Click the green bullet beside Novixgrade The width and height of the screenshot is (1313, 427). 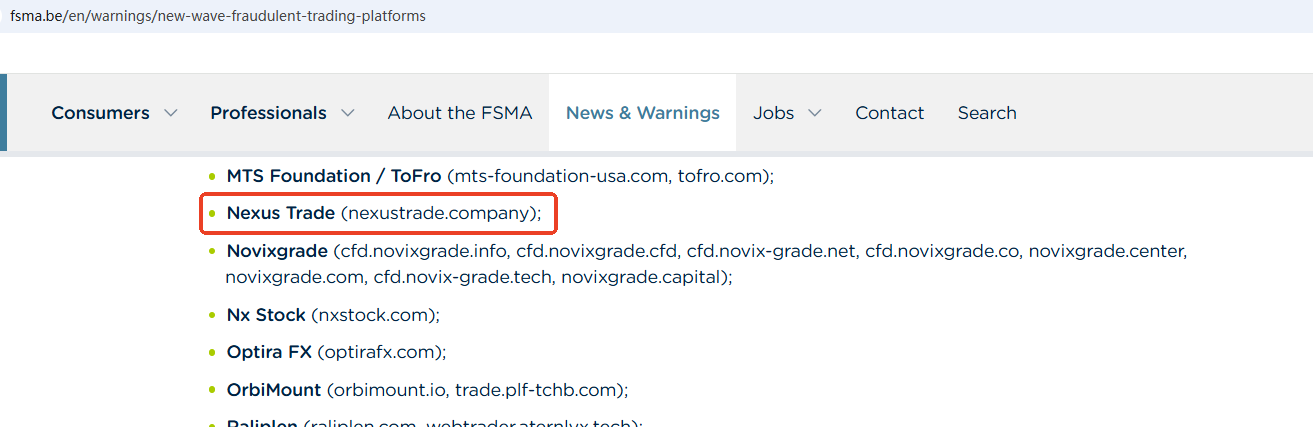tap(212, 251)
